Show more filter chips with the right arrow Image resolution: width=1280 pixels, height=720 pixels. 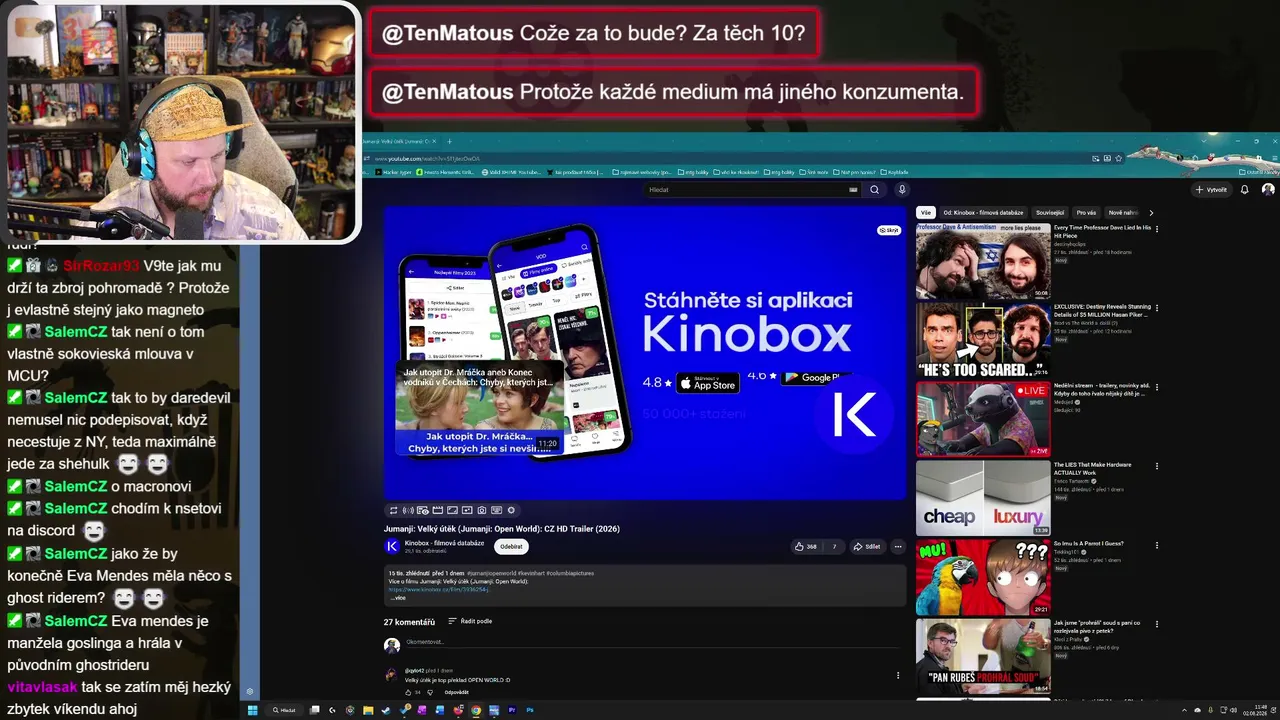coord(1151,213)
